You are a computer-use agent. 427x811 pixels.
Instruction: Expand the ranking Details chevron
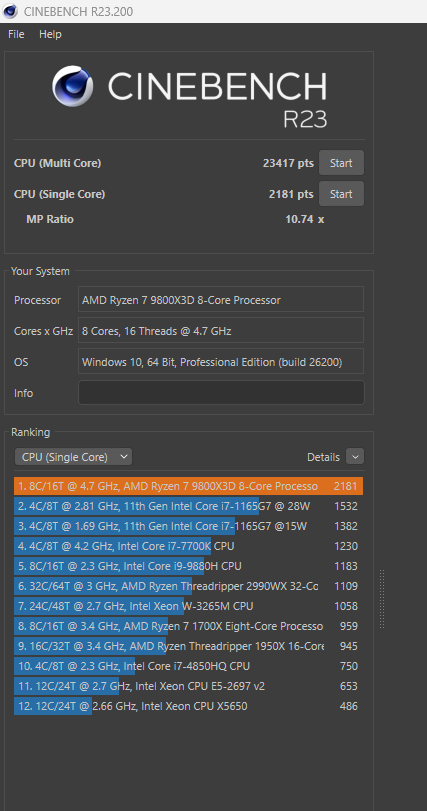click(x=355, y=457)
